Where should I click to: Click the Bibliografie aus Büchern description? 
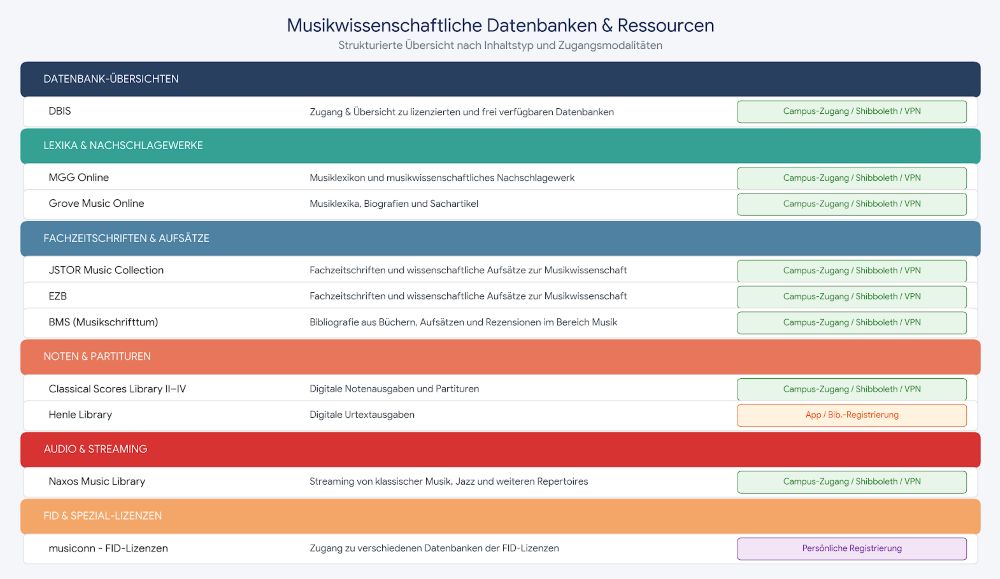coord(463,323)
